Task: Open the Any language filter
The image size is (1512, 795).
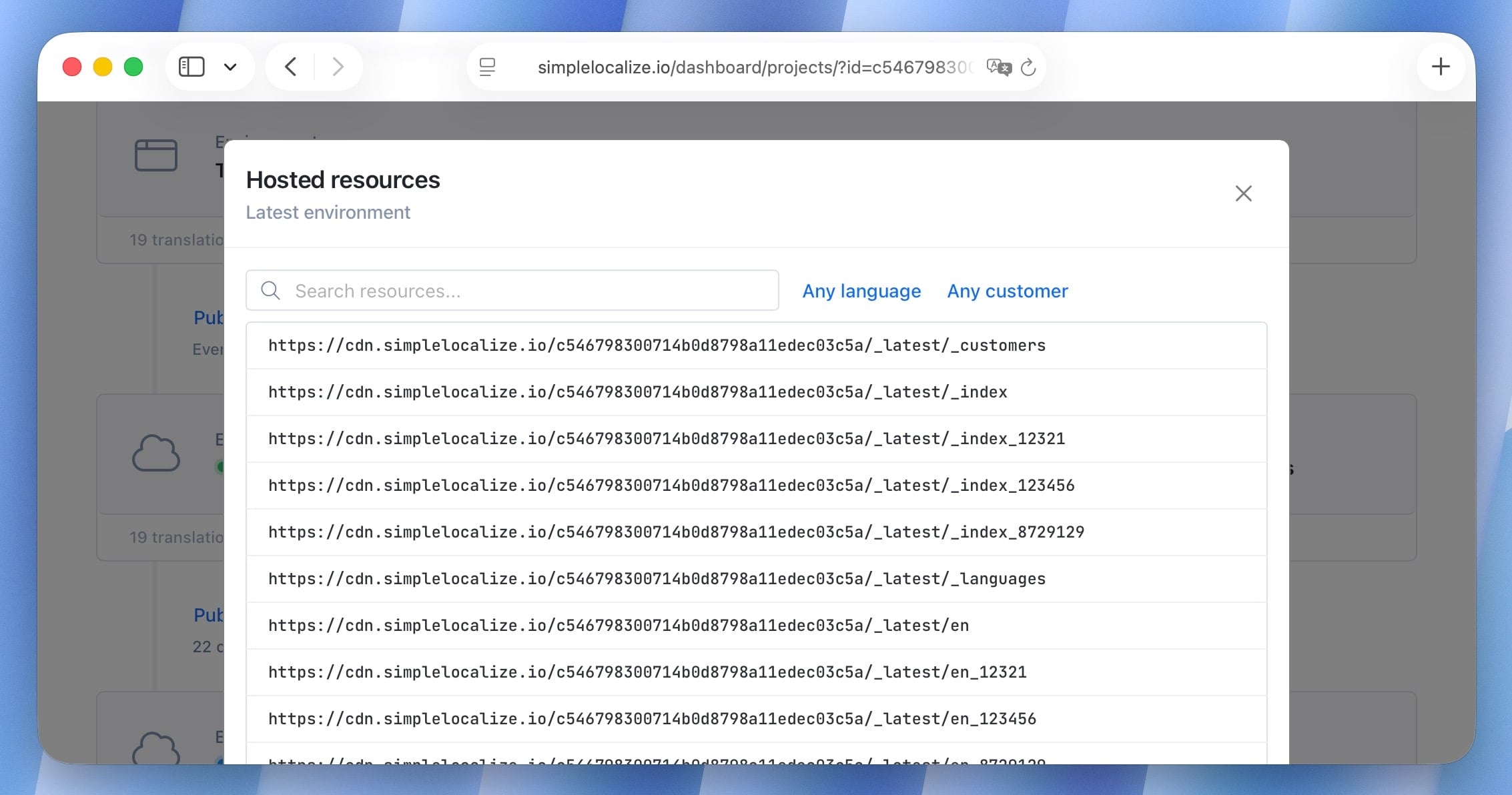Action: 861,291
